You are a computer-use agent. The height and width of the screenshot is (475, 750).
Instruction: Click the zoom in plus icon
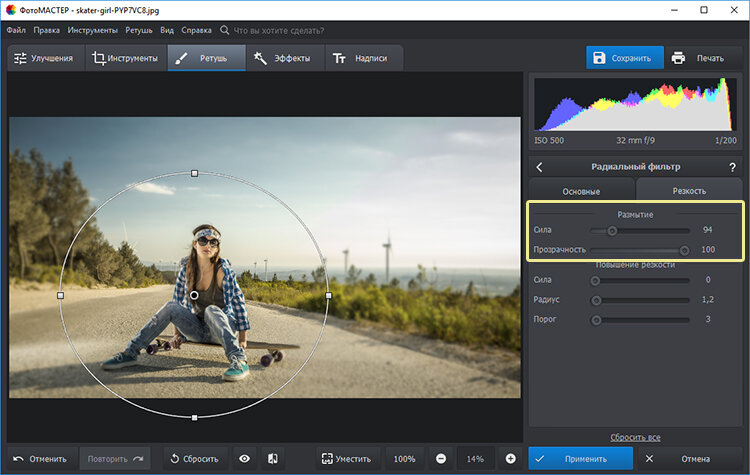pyautogui.click(x=510, y=458)
